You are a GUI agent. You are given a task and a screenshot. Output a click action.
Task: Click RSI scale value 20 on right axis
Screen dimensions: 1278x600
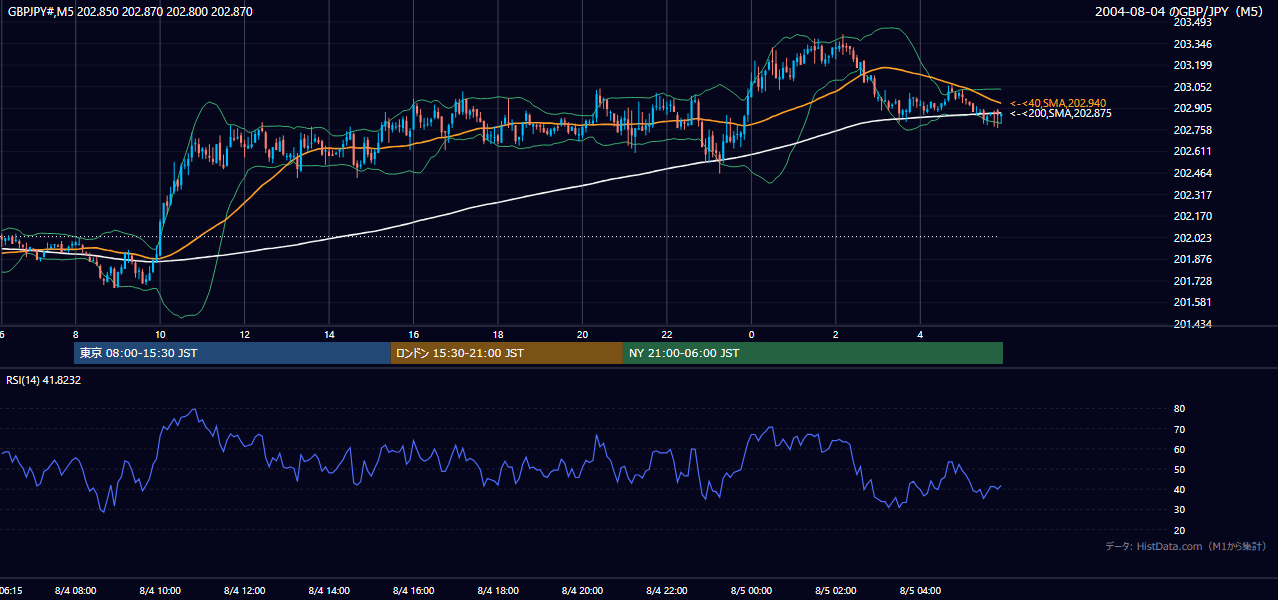pos(1180,530)
